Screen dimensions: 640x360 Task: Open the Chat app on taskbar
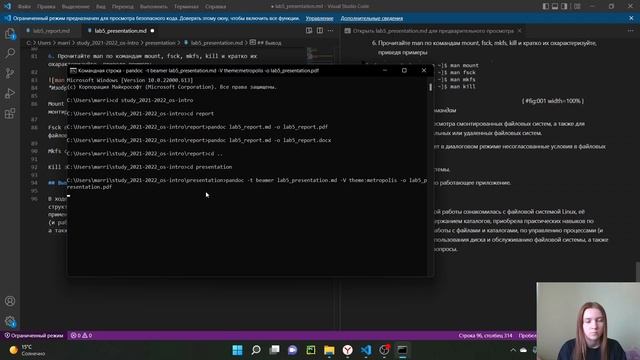tap(293, 350)
